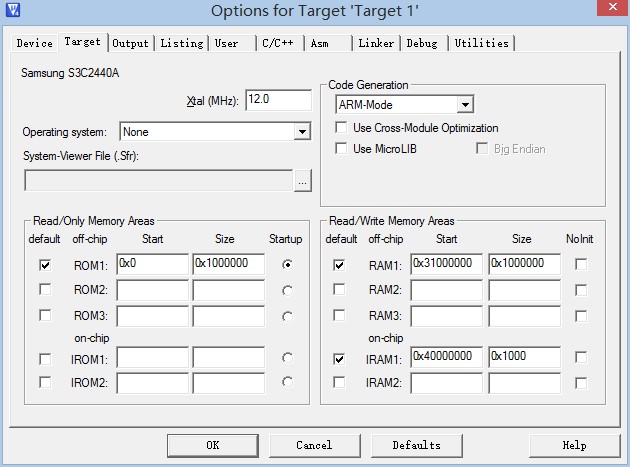The image size is (630, 467).
Task: Check the IROM1 default checkbox
Action: [45, 358]
